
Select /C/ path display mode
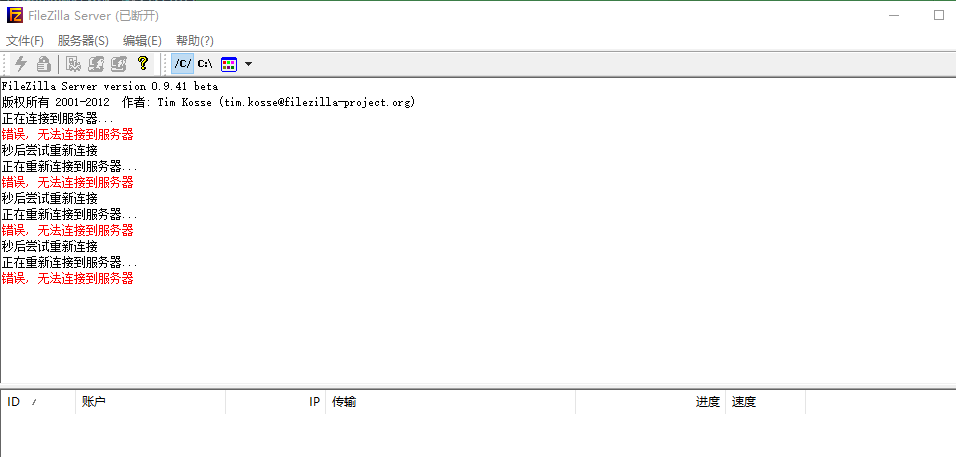point(183,63)
